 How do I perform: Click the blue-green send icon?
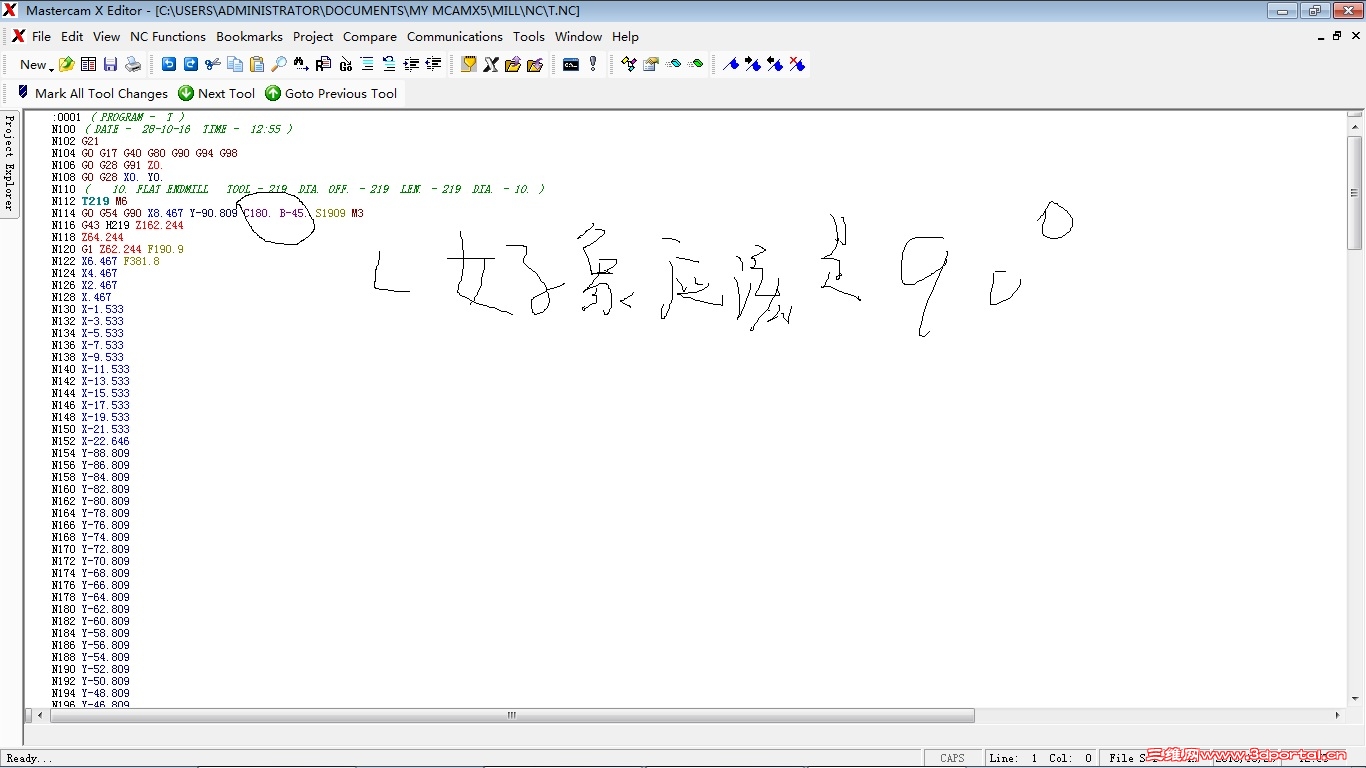673,64
